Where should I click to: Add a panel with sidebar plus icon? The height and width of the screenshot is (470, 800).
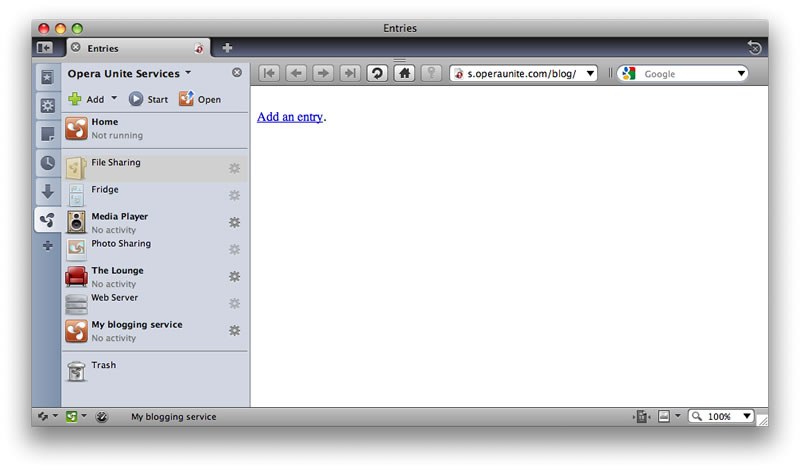click(x=47, y=246)
